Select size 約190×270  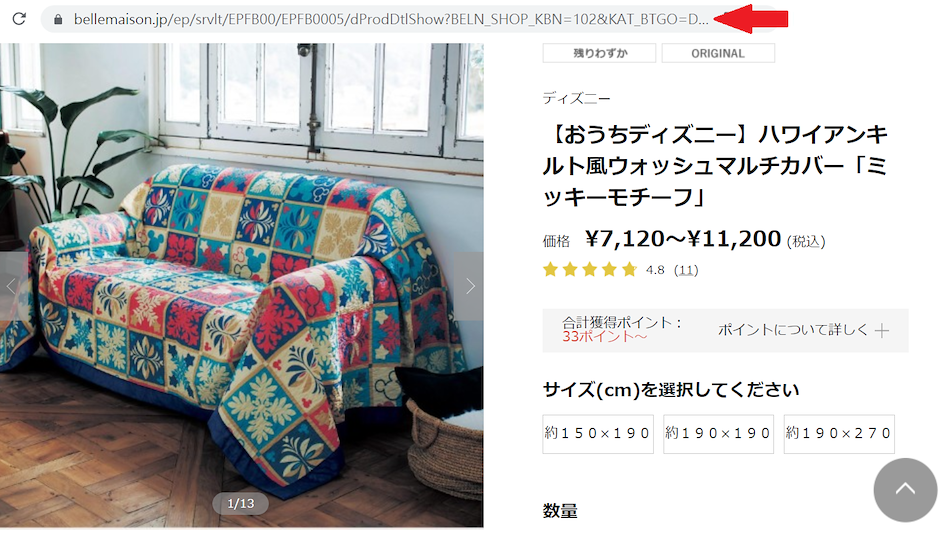[x=839, y=433]
